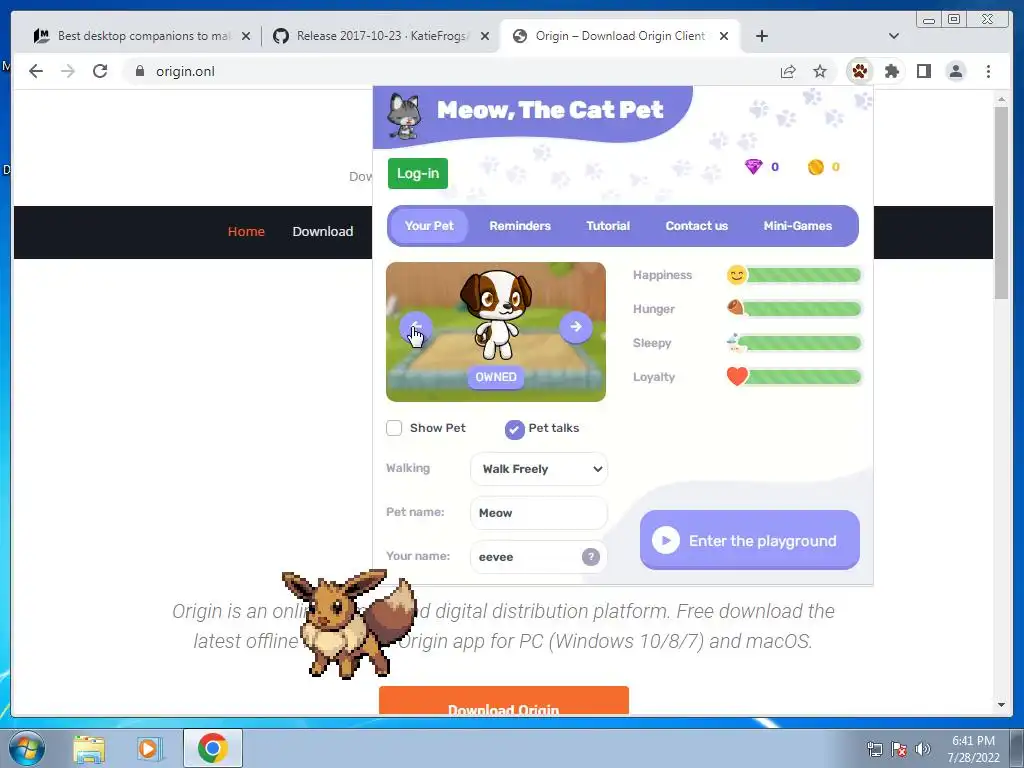Click the Hunger meat icon
The height and width of the screenshot is (768, 1024).
736,307
